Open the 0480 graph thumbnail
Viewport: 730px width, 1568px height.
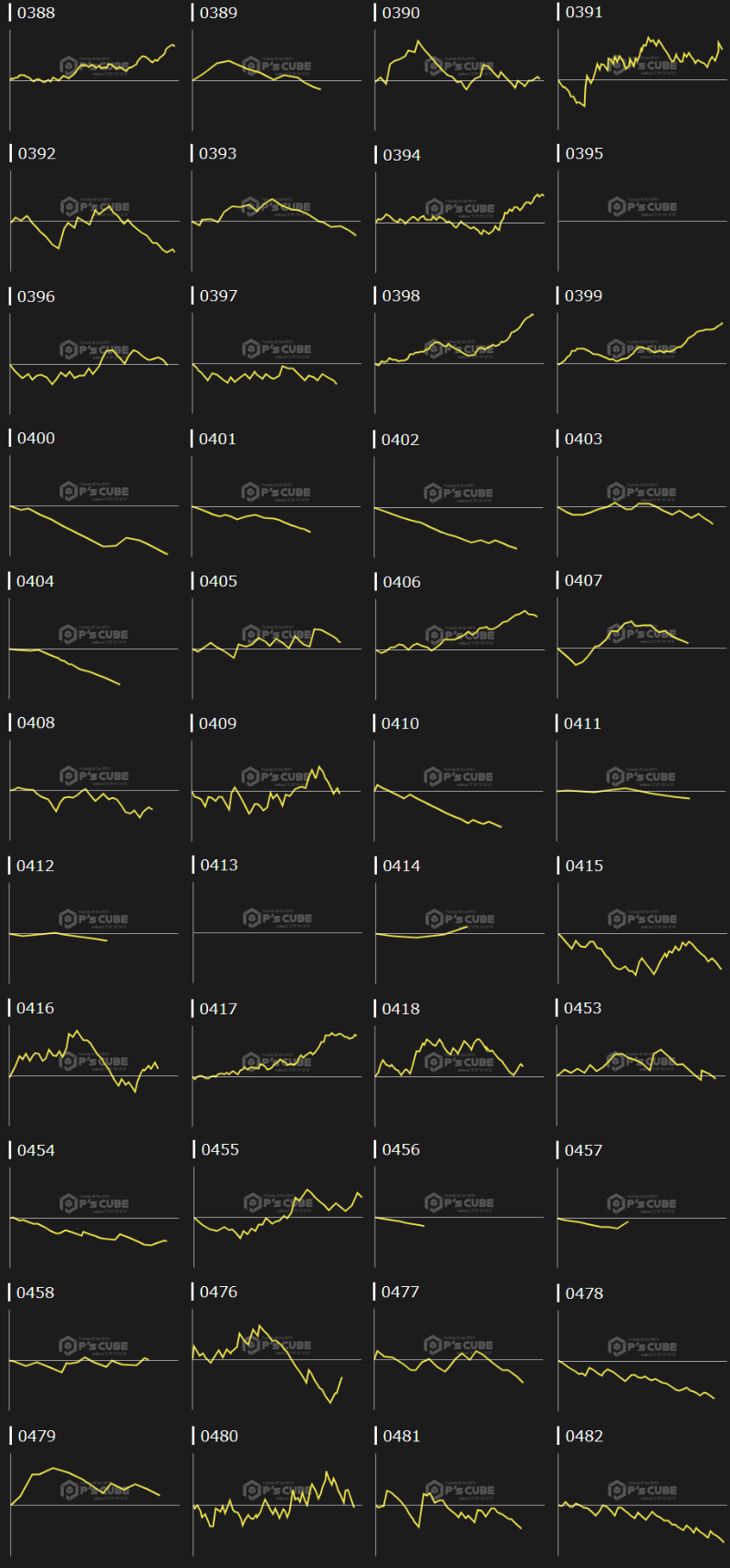[x=276, y=1504]
